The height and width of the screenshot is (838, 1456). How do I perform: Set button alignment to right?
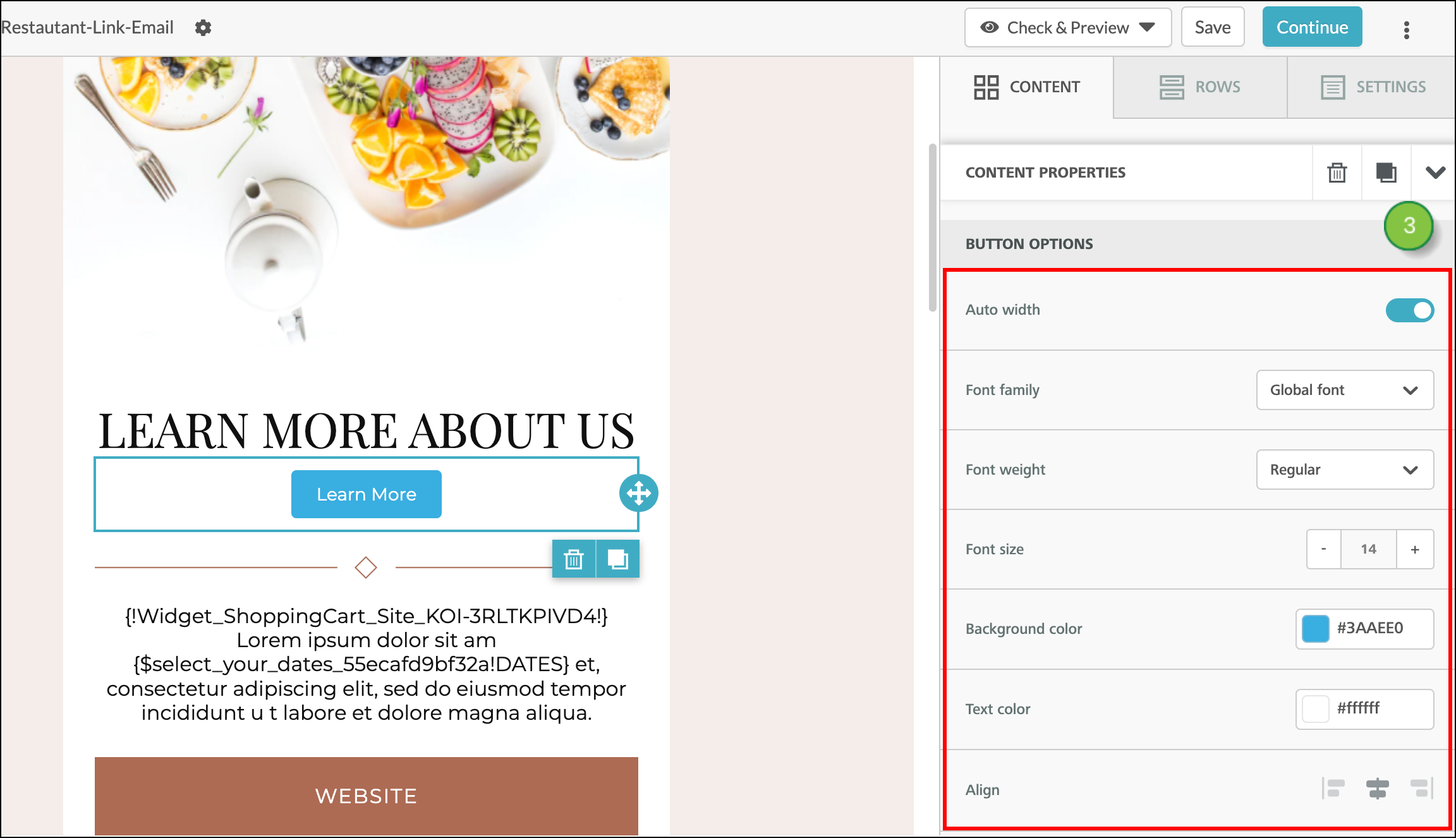coord(1423,789)
